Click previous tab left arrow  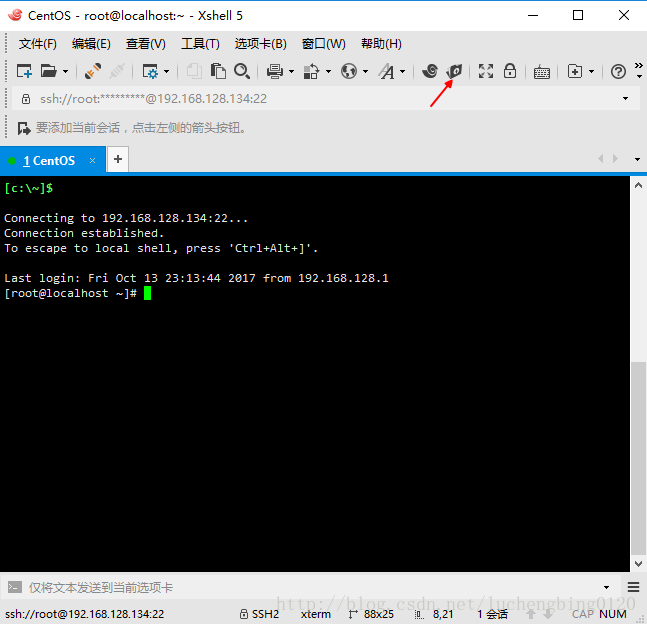[x=601, y=159]
